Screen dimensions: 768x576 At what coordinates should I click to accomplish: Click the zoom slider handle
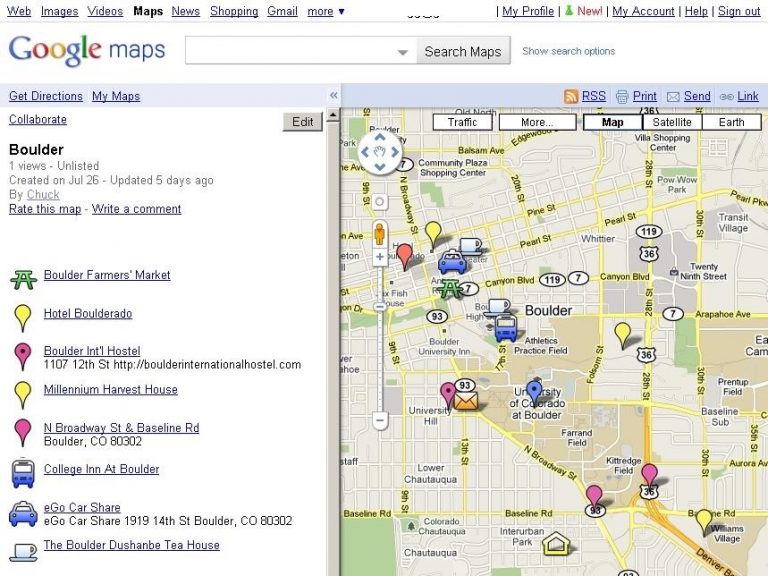click(x=380, y=308)
